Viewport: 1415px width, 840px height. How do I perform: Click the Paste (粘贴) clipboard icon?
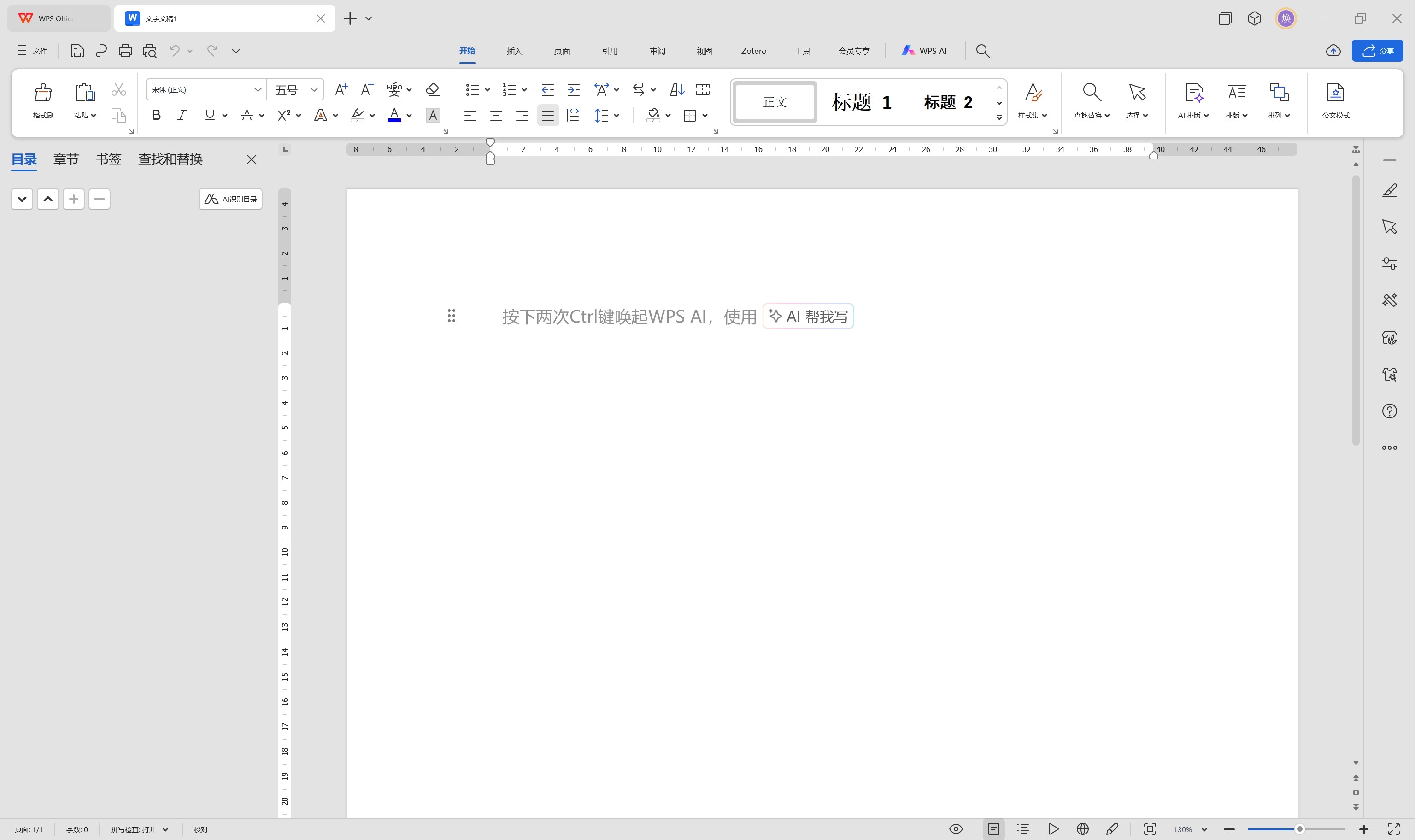85,92
